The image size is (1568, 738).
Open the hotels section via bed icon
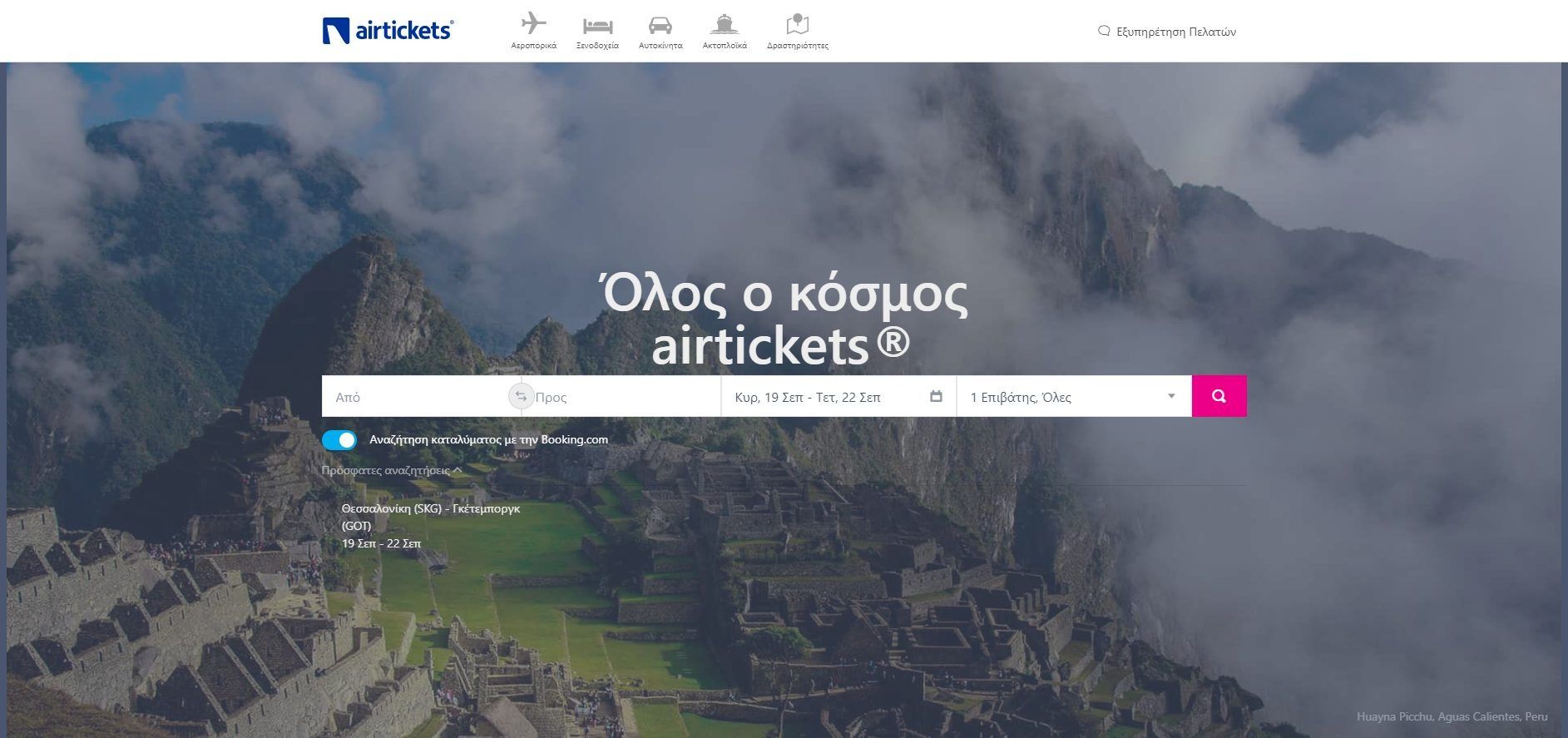pos(597,24)
